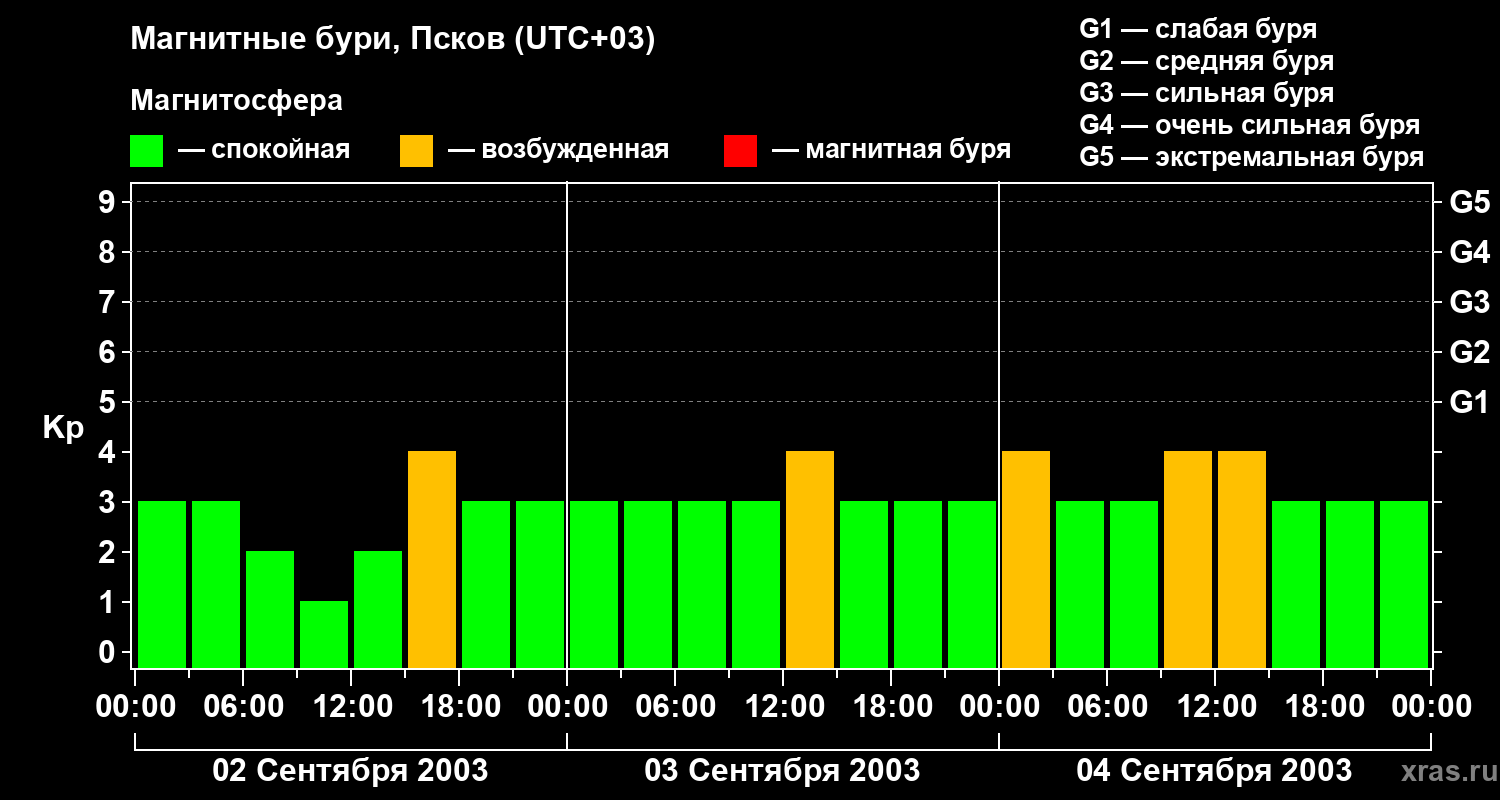Click the orange Kp 4 bar on 03 Сентября
The width and height of the screenshot is (1500, 800).
pos(810,559)
